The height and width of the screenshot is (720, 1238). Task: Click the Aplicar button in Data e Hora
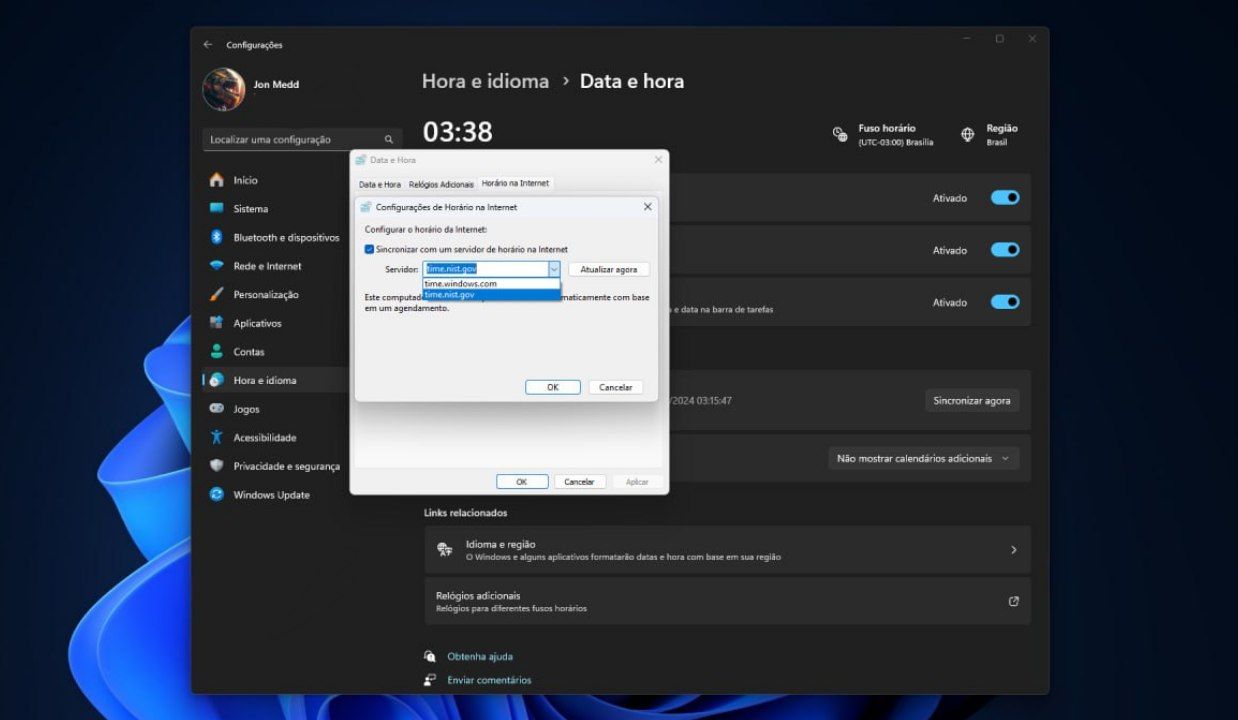point(638,482)
